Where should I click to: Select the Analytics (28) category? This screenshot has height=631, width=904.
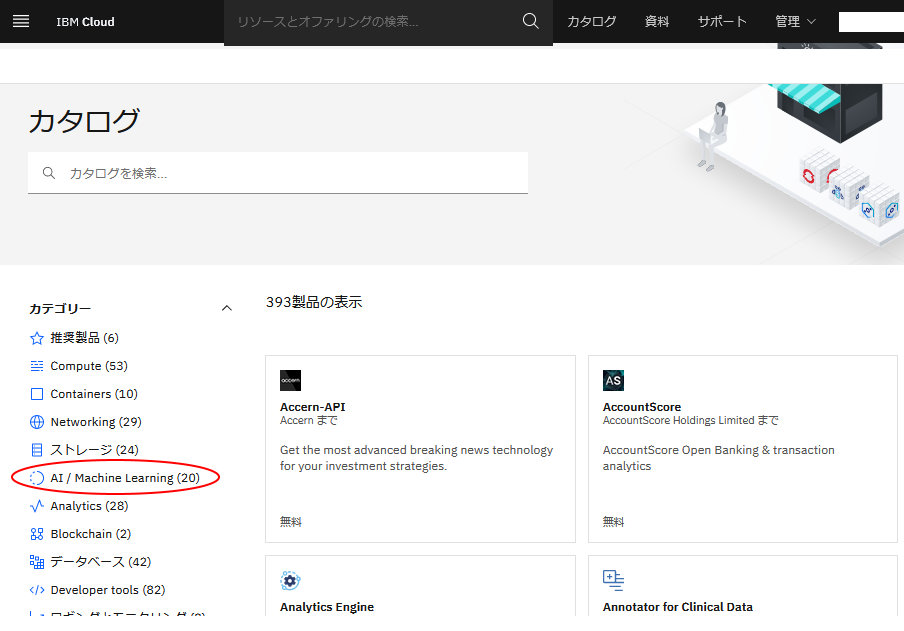point(89,506)
